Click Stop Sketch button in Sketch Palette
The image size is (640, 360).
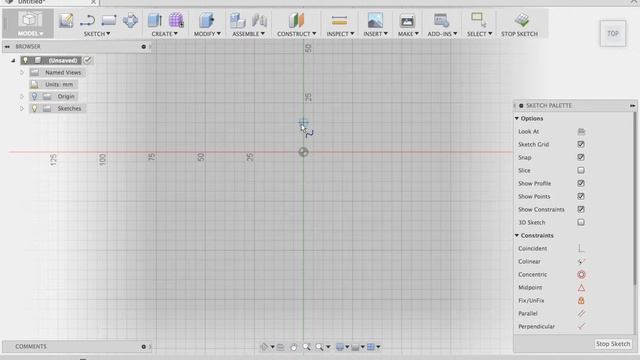[x=613, y=344]
